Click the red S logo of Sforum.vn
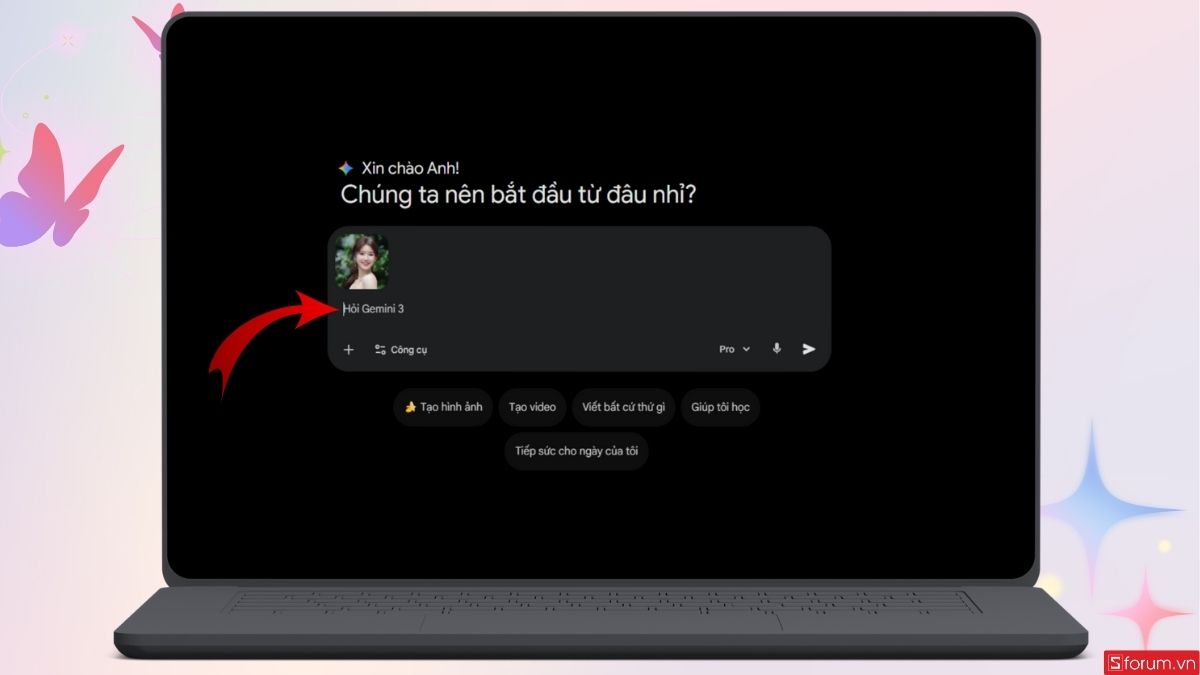 click(x=1116, y=662)
